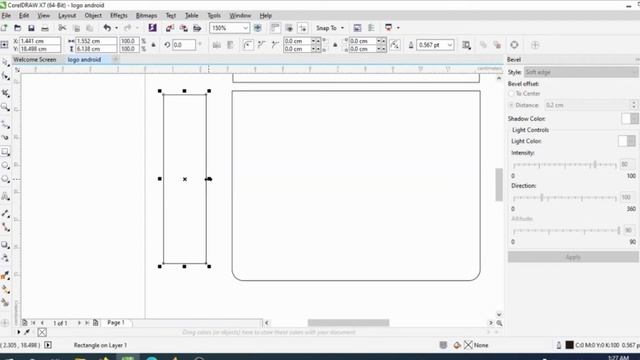The width and height of the screenshot is (640, 360).
Task: Select the Shape tool
Action: [5, 76]
